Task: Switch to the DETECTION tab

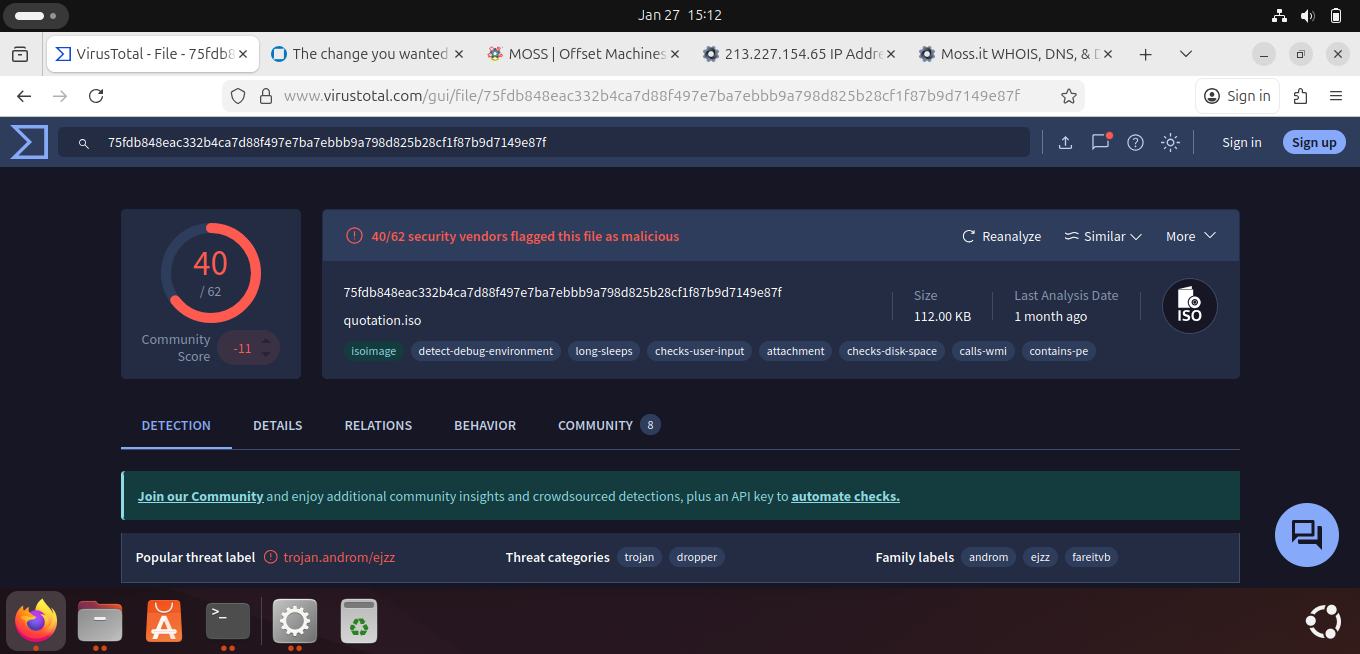Action: point(176,425)
